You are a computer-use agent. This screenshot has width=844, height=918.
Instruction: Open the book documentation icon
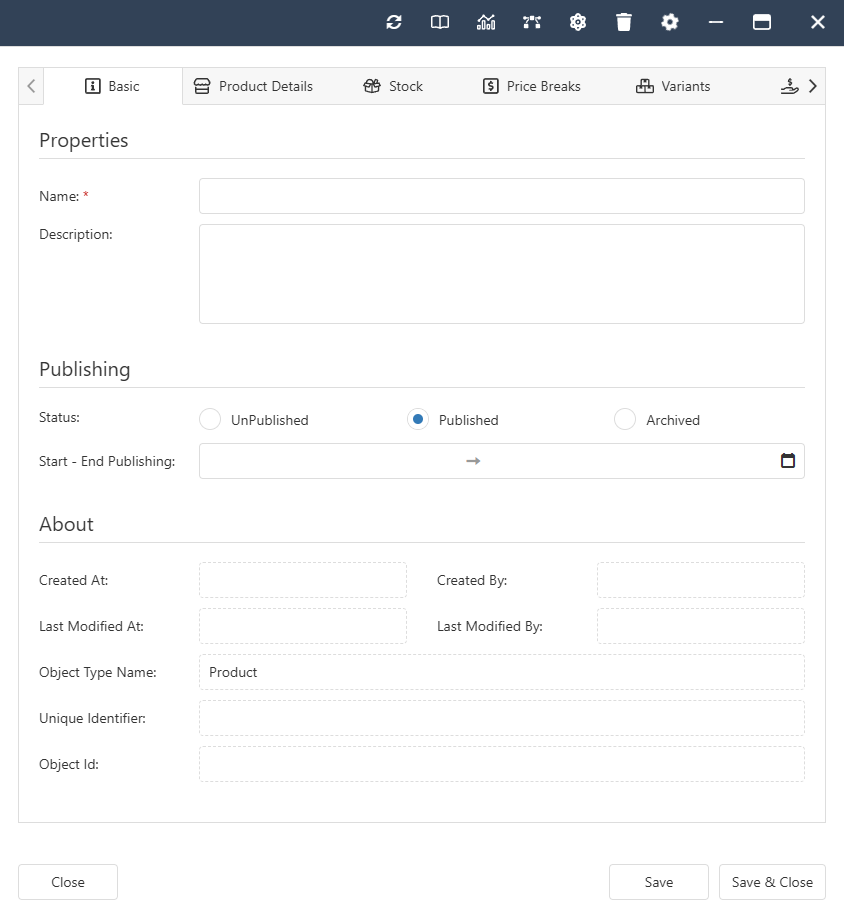coord(440,22)
